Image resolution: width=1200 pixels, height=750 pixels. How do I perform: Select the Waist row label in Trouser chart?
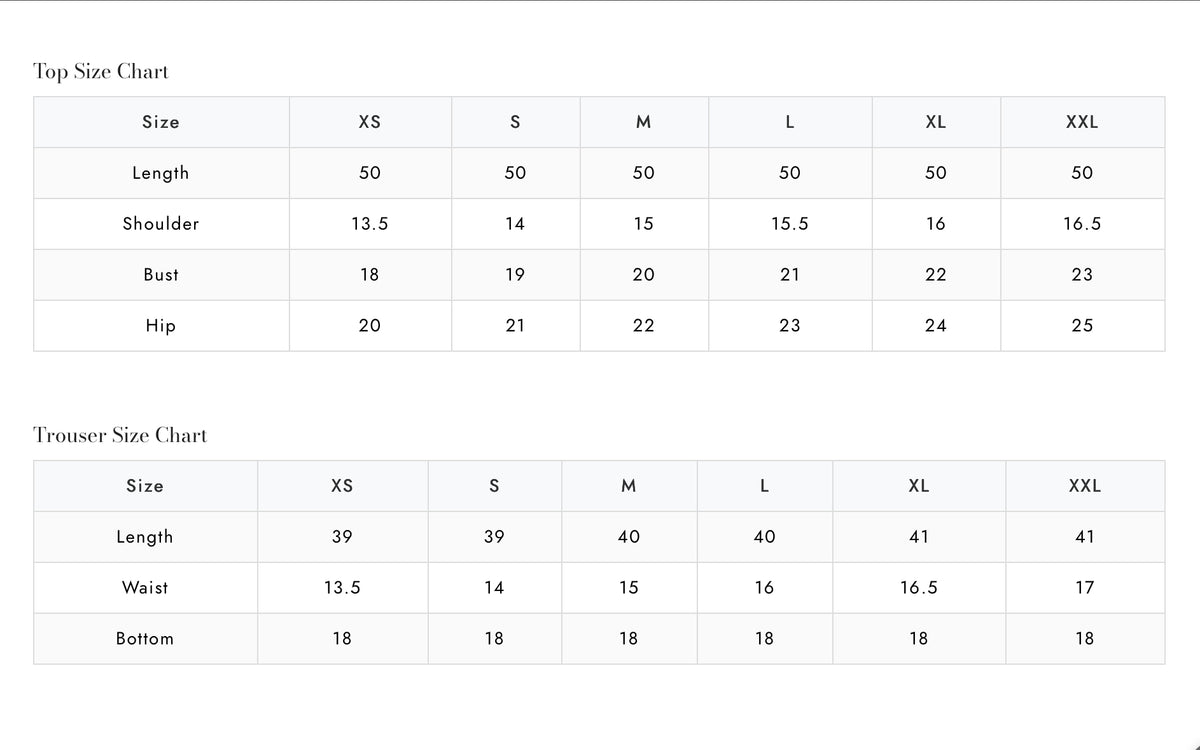coord(145,588)
